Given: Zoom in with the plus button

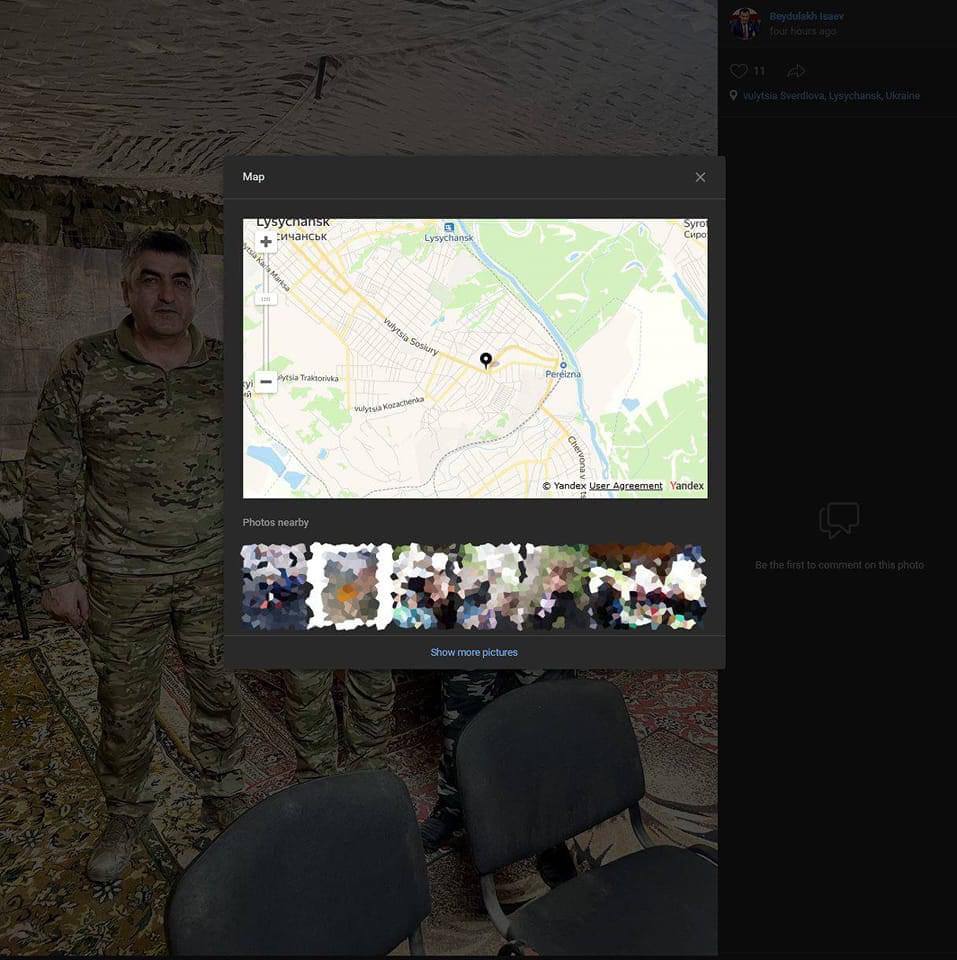Looking at the screenshot, I should tap(266, 242).
